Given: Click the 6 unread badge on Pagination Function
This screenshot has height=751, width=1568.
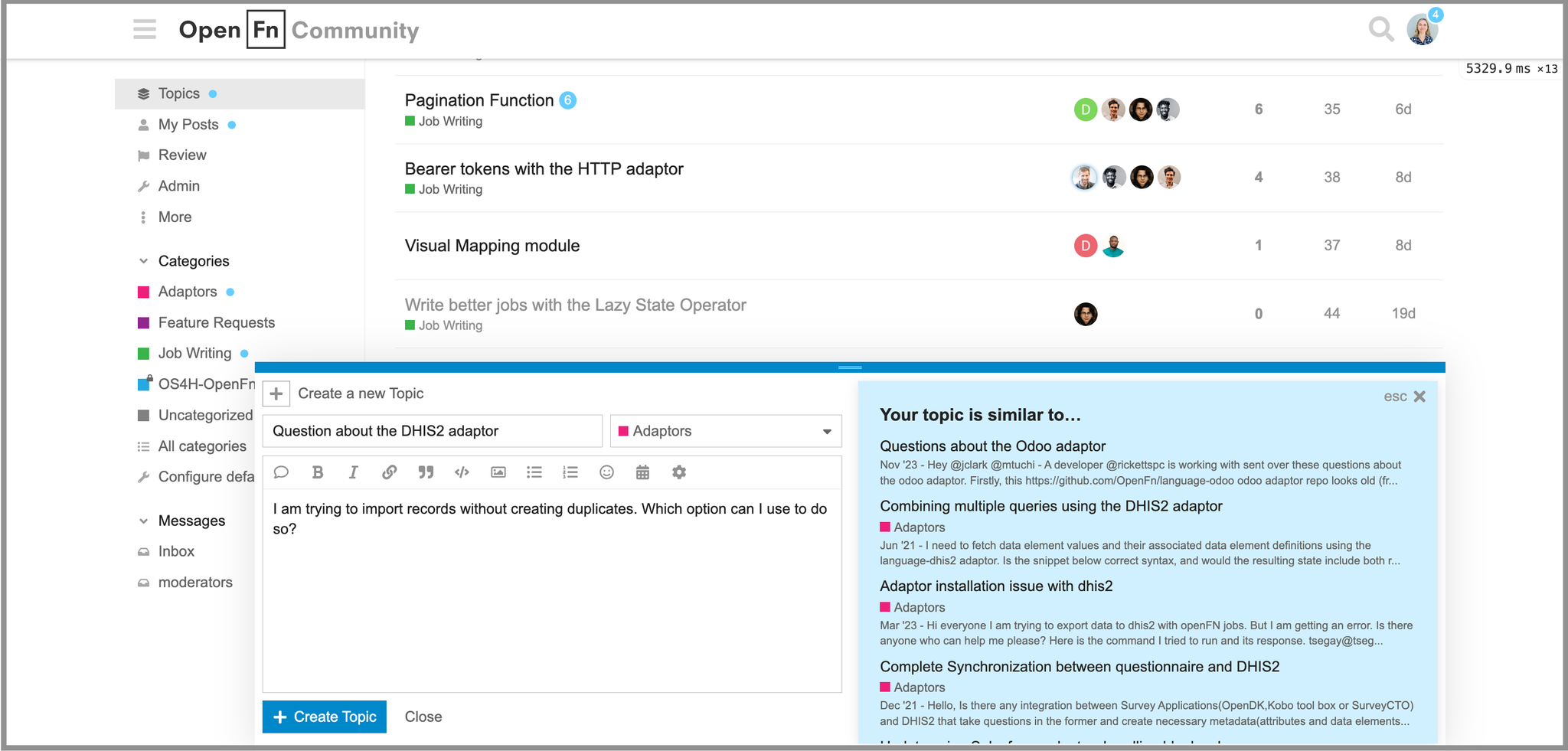Looking at the screenshot, I should (567, 100).
